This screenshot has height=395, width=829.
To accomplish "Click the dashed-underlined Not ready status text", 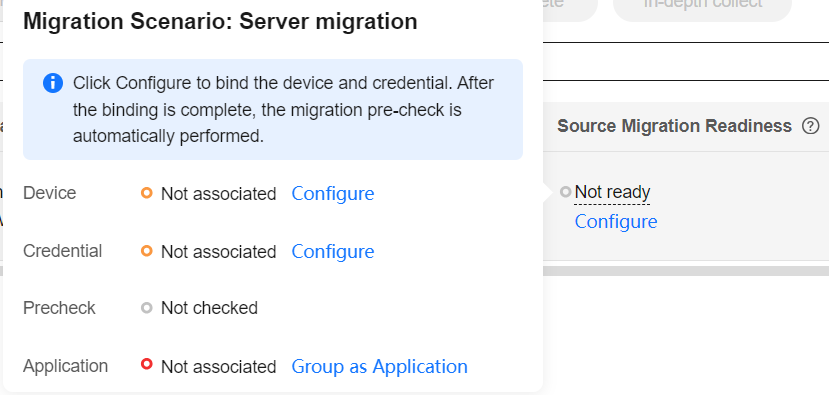I will [612, 192].
